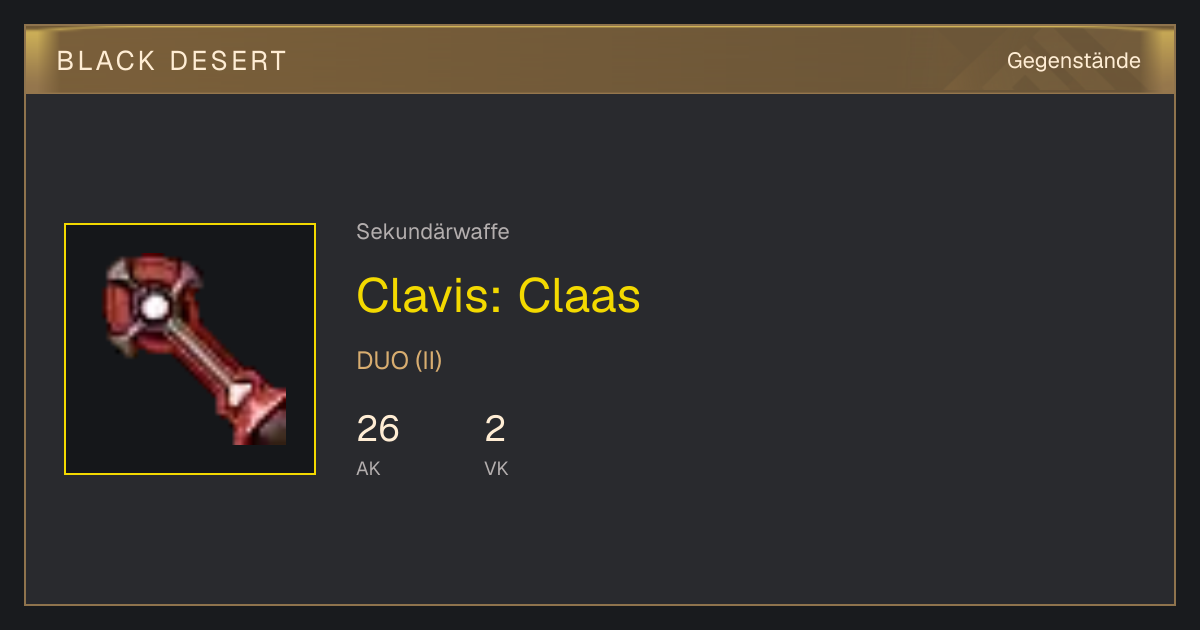Viewport: 1200px width, 630px height.
Task: Click the AK stat label
Action: tap(368, 468)
